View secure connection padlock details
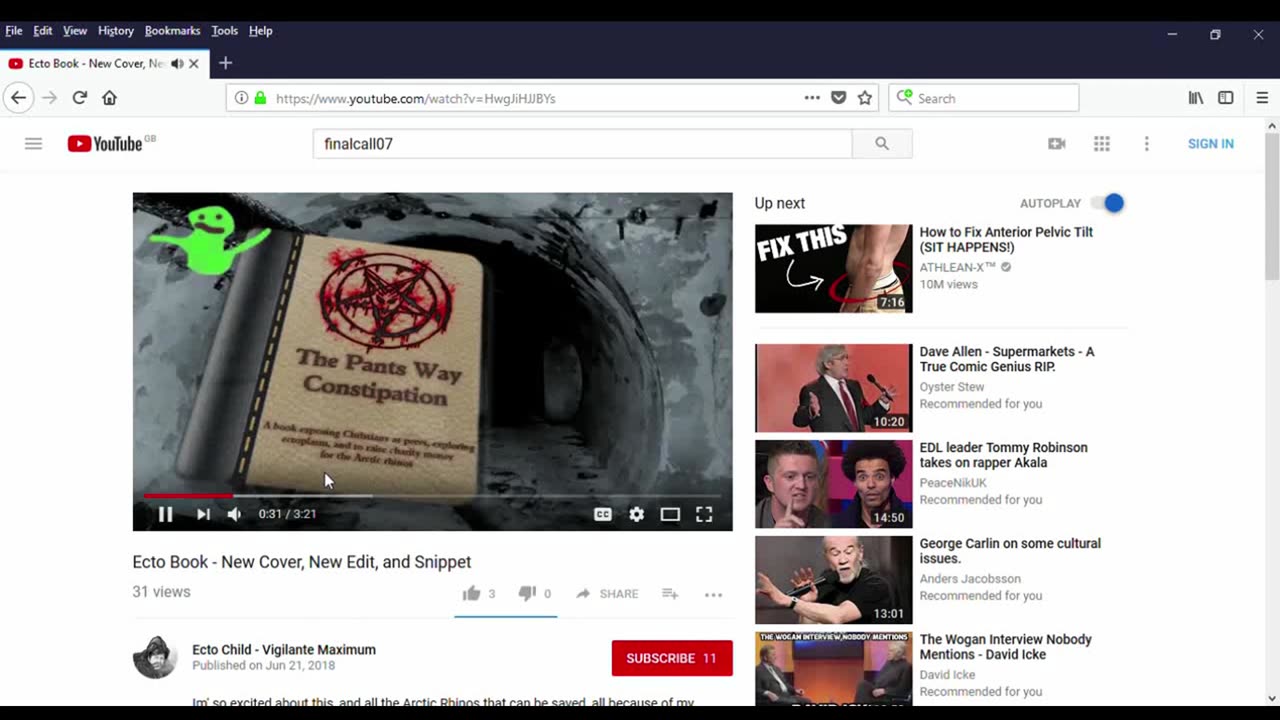The height and width of the screenshot is (720, 1280). pos(261,98)
